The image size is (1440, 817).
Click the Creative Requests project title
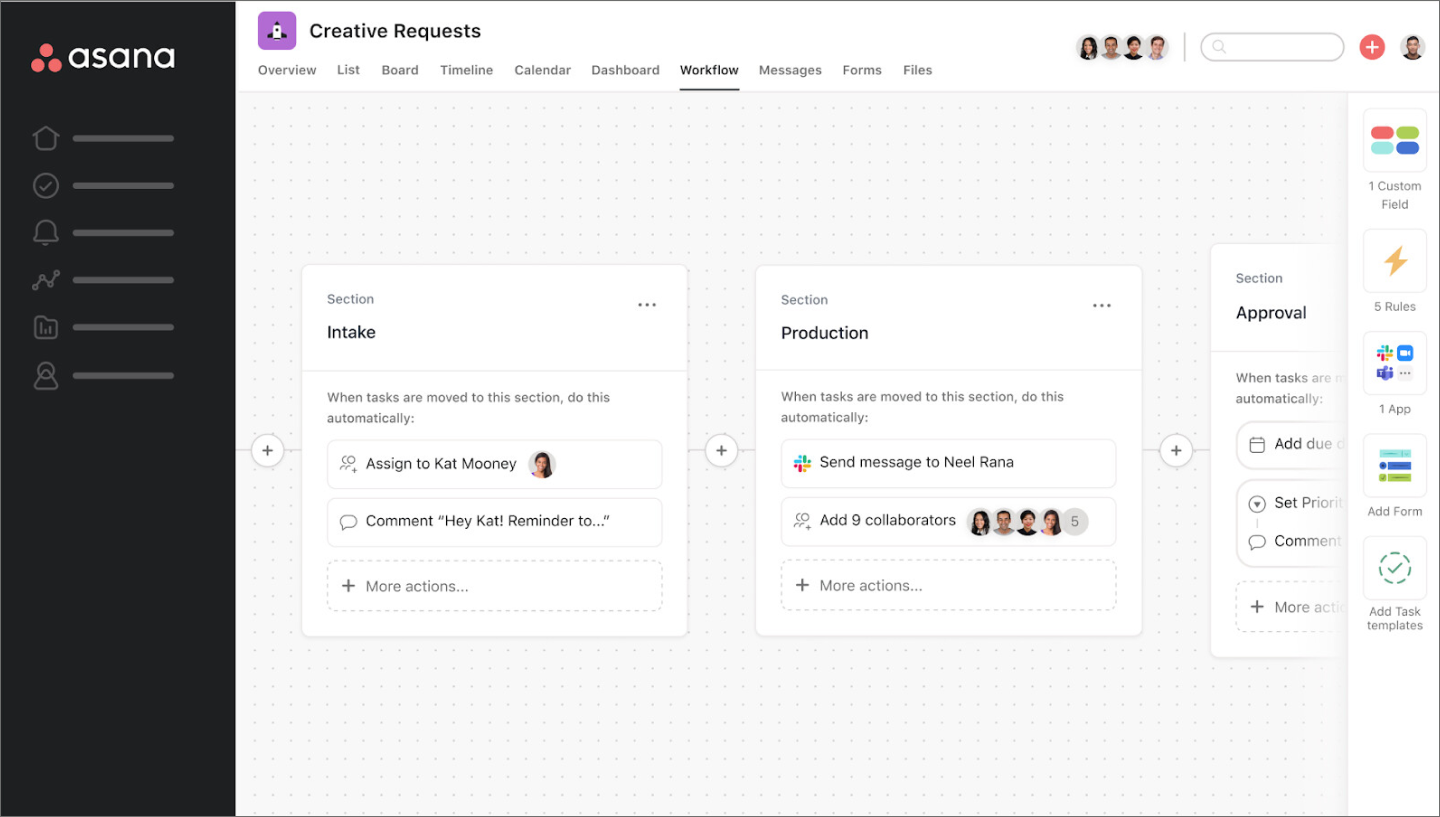pos(395,31)
